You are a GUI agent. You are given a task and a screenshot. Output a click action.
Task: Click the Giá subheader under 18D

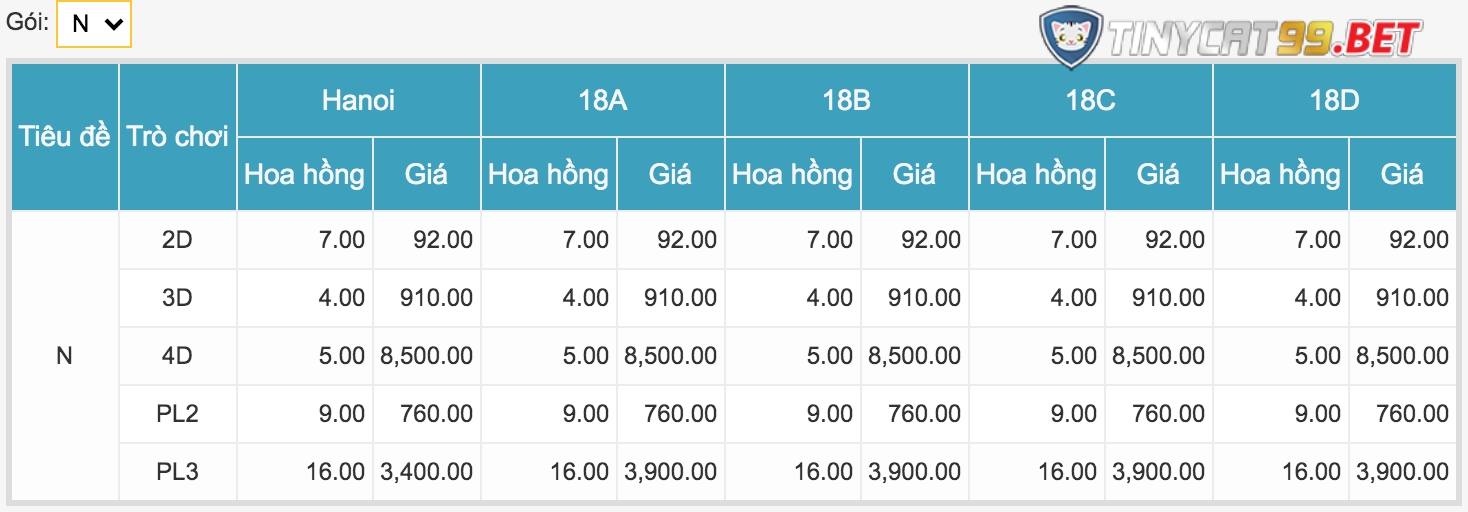tap(1402, 174)
